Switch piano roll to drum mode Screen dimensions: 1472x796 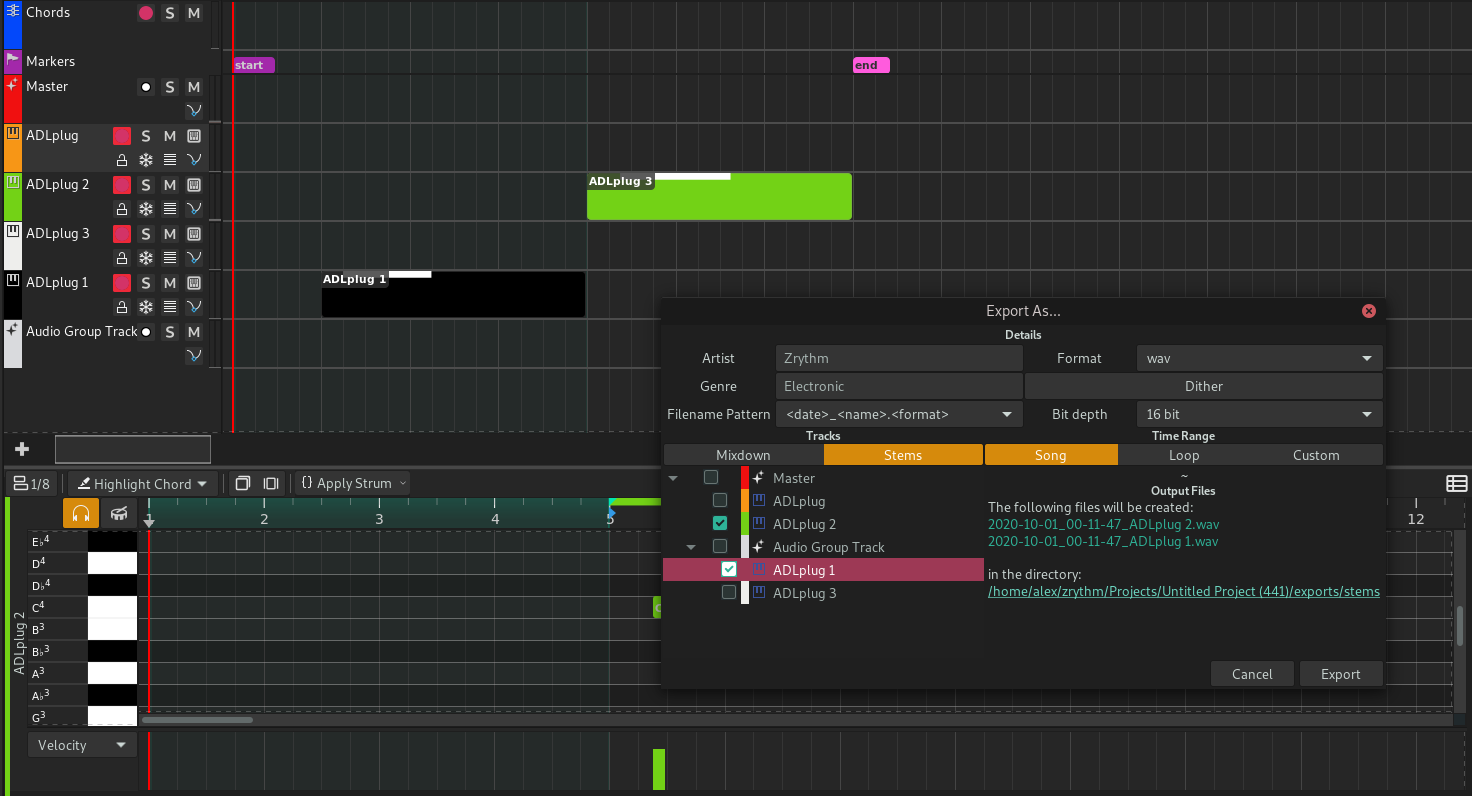119,513
